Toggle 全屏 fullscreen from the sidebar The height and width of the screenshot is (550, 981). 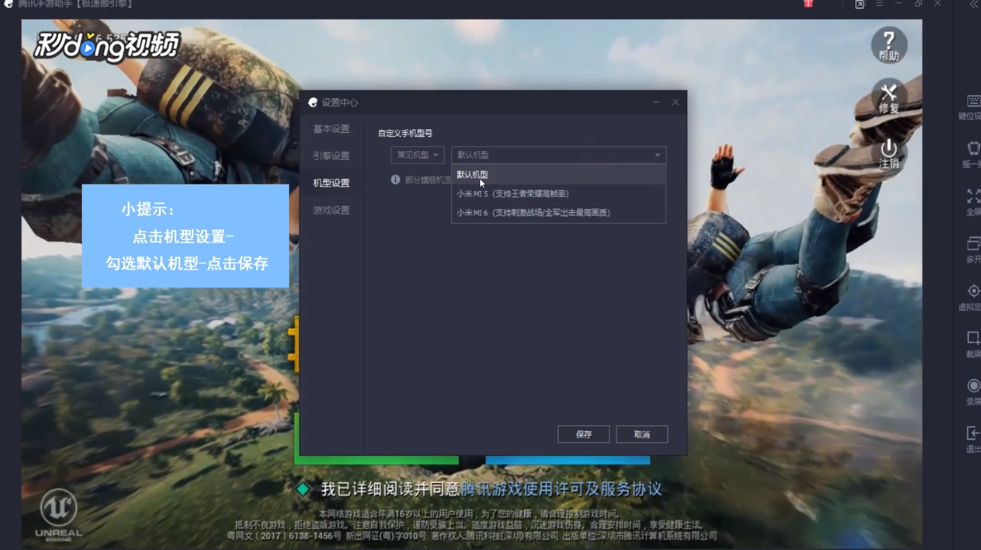(x=973, y=201)
